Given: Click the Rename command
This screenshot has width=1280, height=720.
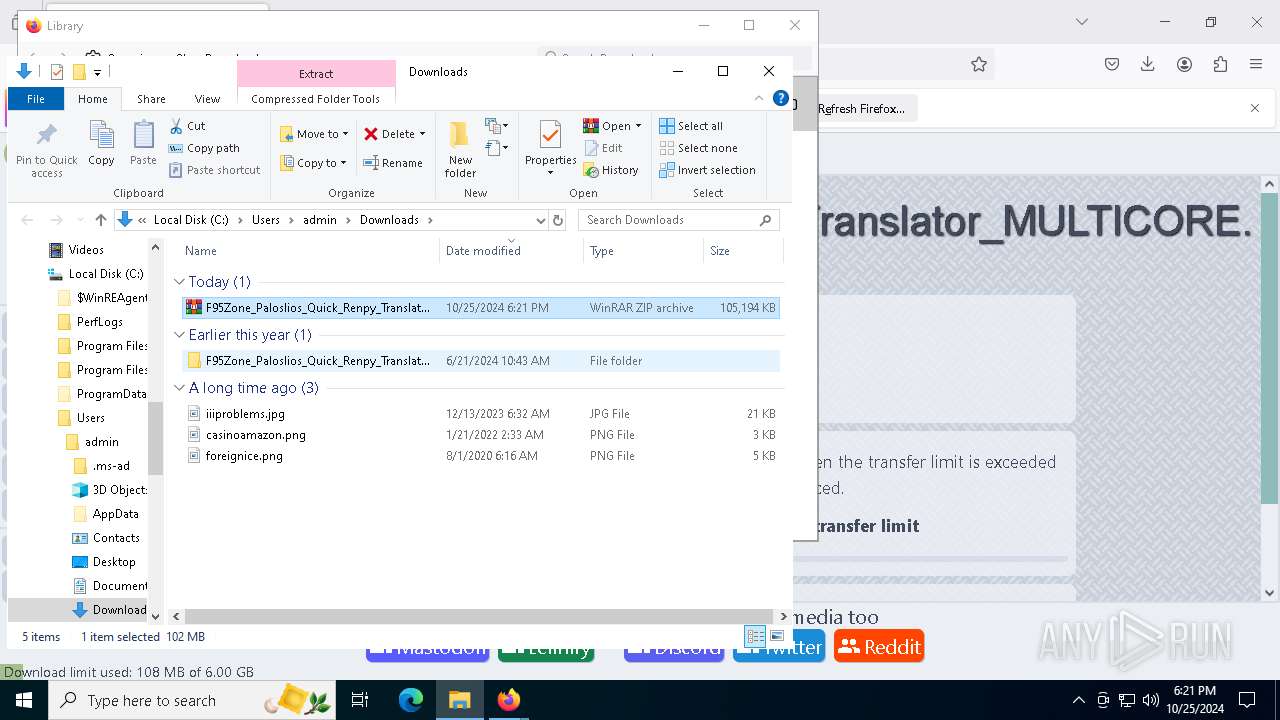Looking at the screenshot, I should pos(392,163).
